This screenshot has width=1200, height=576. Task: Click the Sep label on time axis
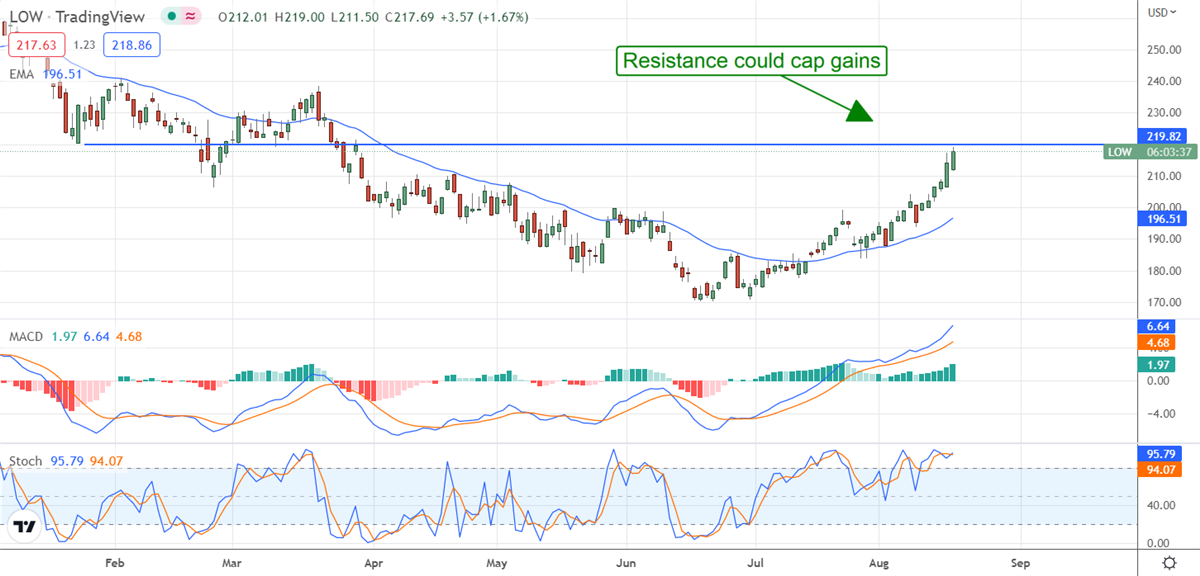pos(1020,561)
